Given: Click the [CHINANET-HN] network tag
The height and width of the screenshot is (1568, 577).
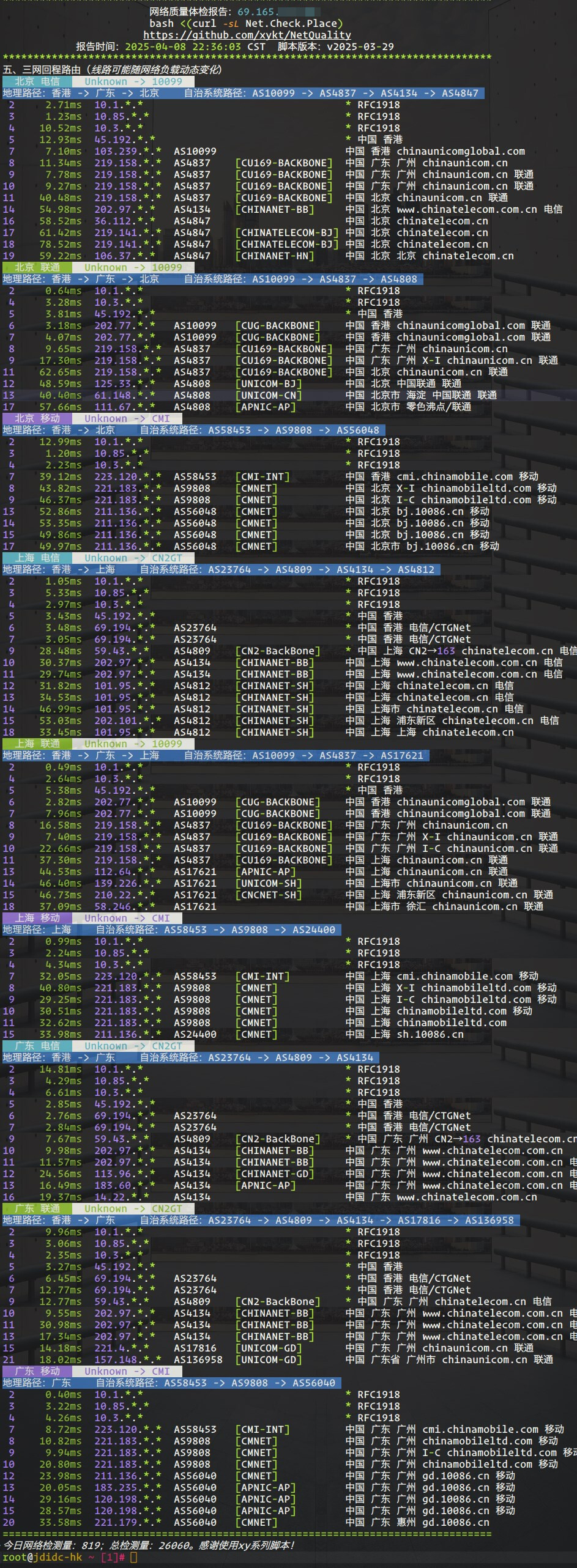Looking at the screenshot, I should pyautogui.click(x=274, y=256).
